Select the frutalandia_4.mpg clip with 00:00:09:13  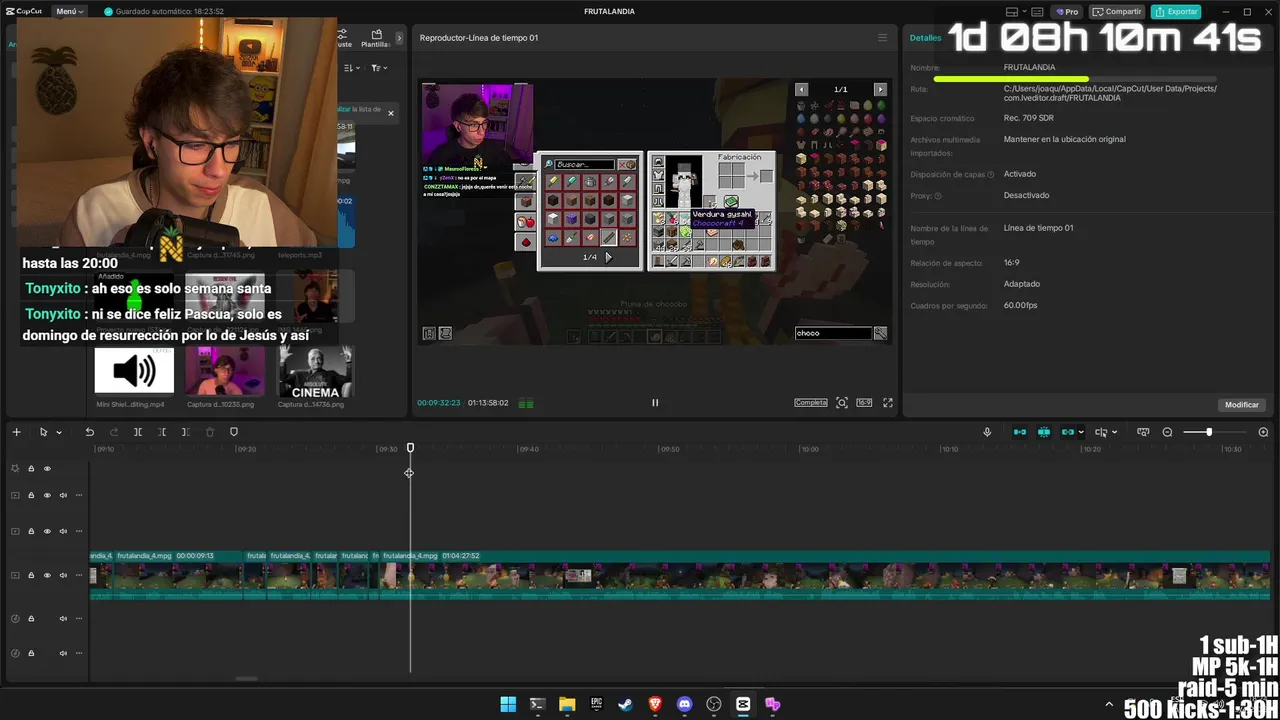coord(178,575)
